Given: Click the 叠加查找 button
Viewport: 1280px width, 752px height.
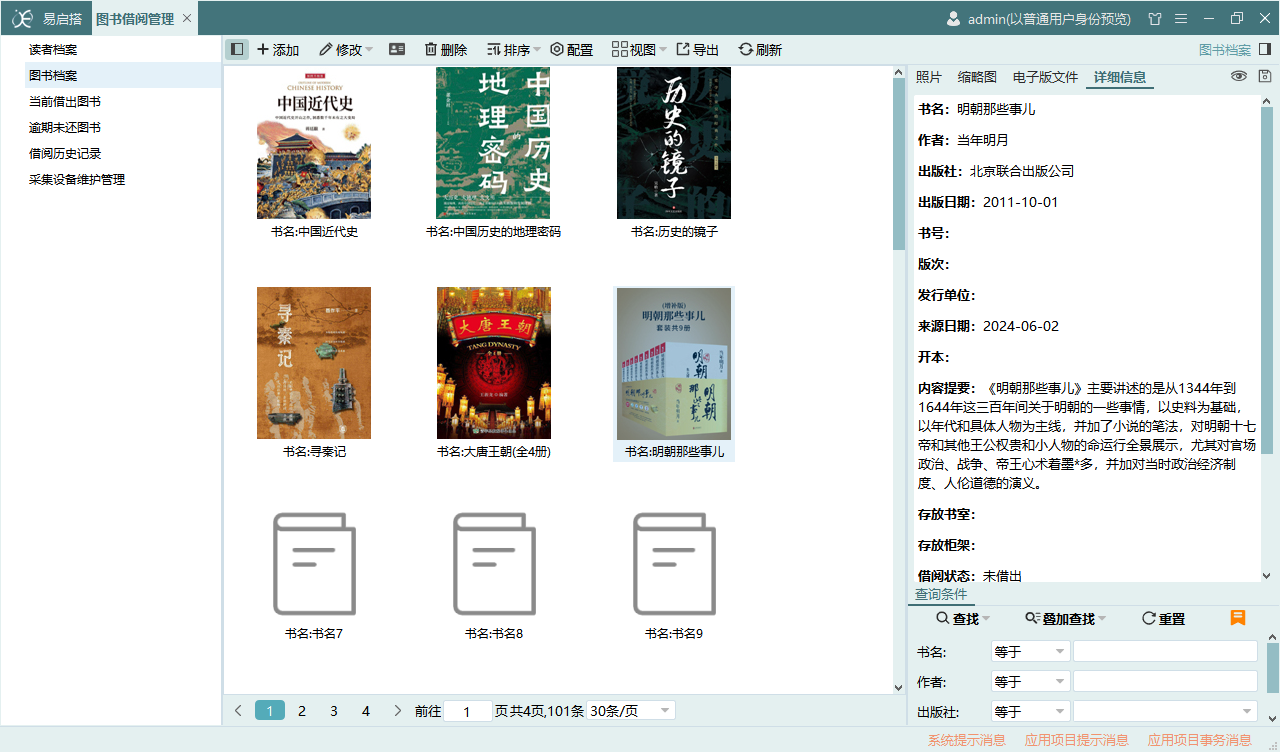Looking at the screenshot, I should pos(1059,619).
